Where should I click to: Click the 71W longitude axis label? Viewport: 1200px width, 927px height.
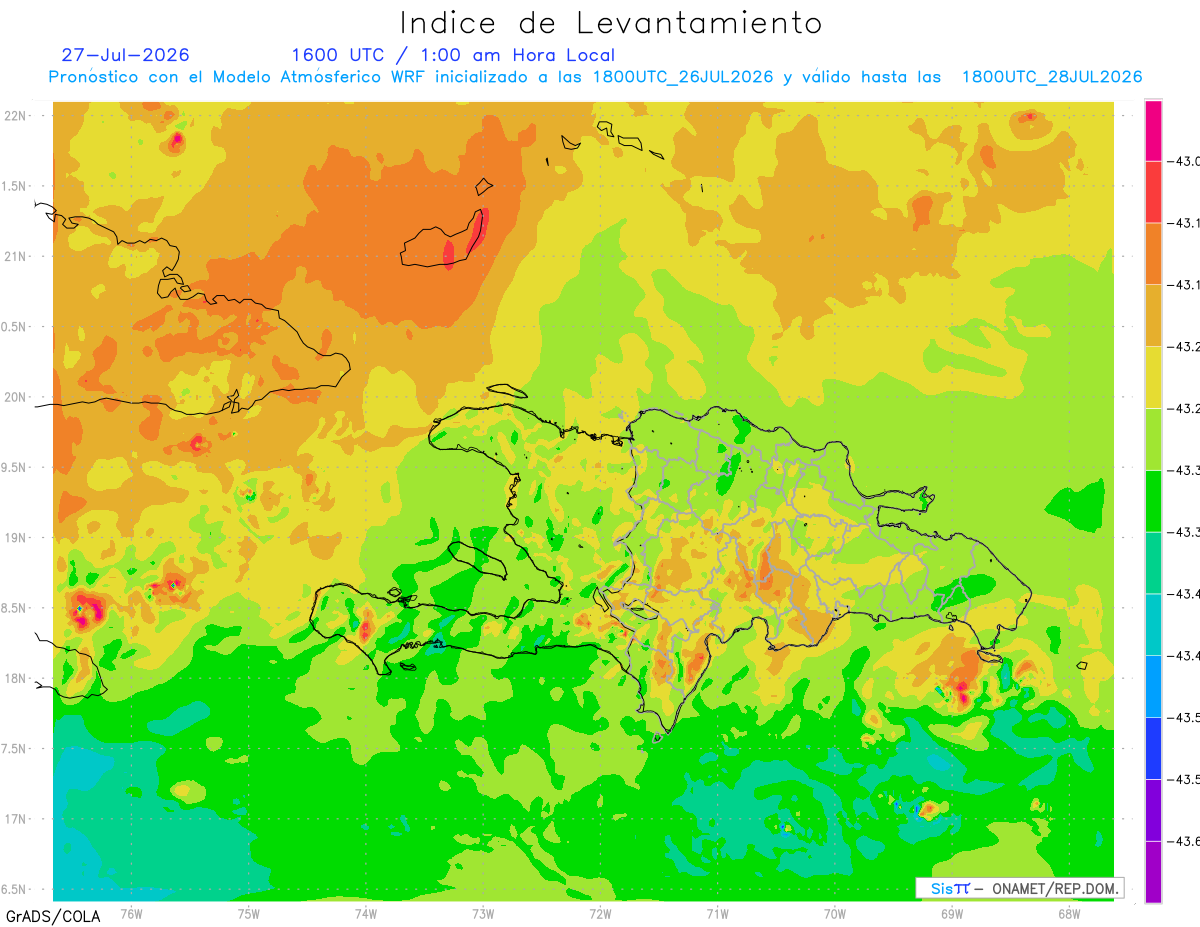[x=717, y=913]
